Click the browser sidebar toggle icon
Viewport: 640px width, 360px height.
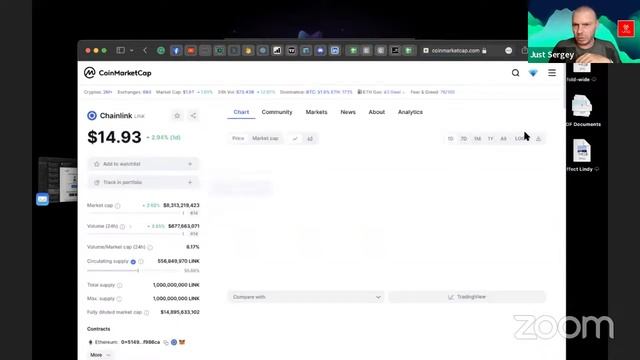120,50
